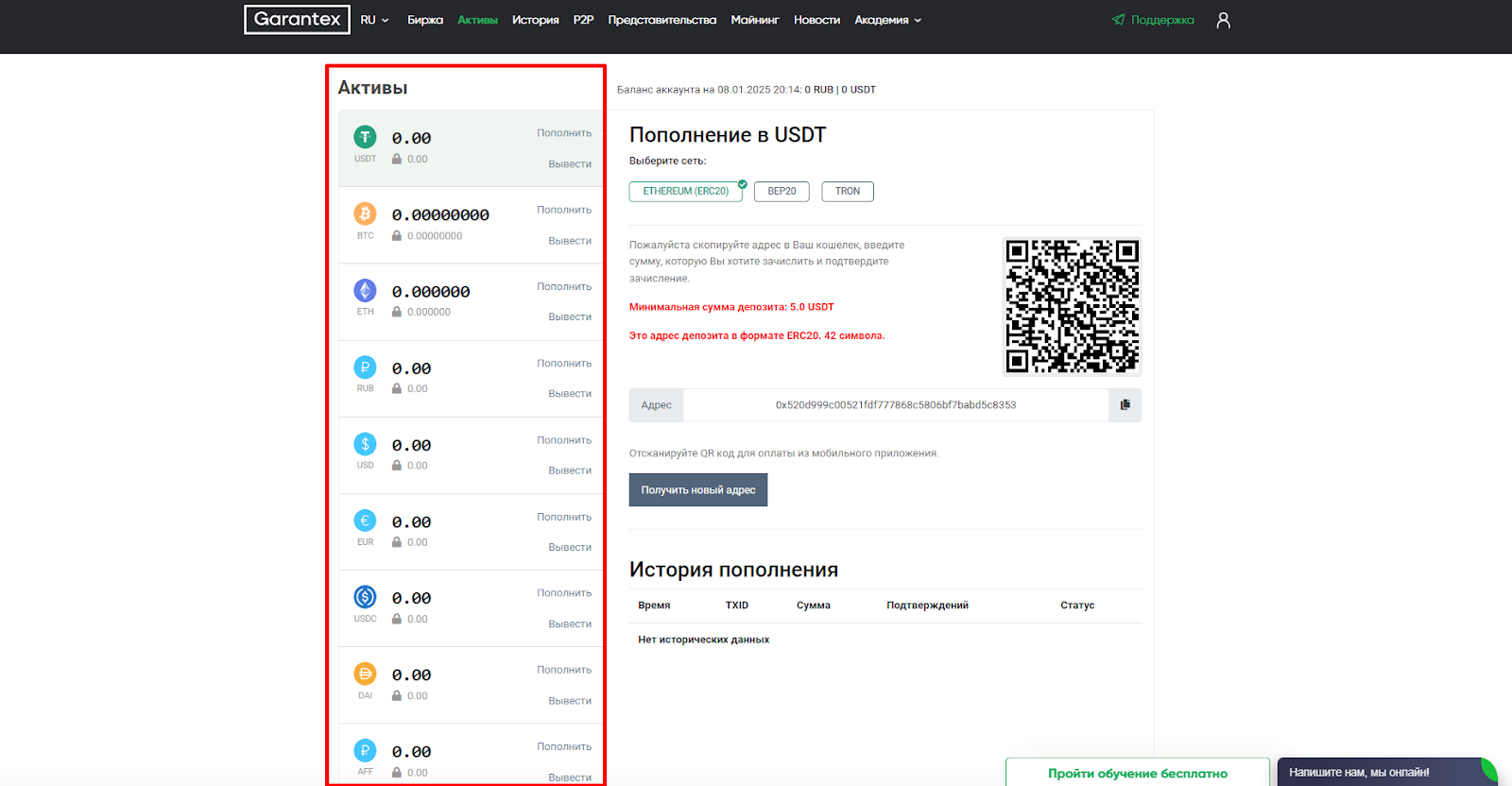The width and height of the screenshot is (1512, 786).
Task: Click Пополнить for USDT
Action: [x=564, y=133]
